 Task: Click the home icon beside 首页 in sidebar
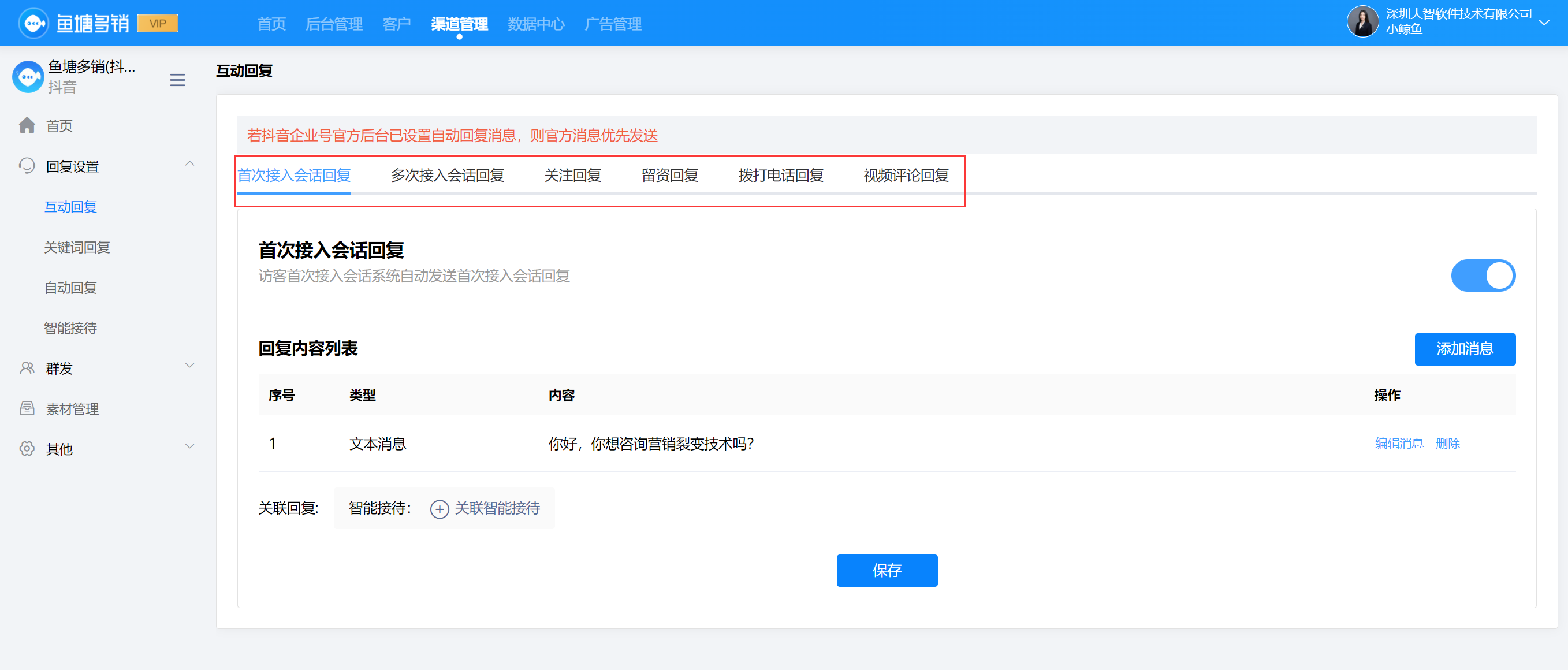(x=27, y=125)
